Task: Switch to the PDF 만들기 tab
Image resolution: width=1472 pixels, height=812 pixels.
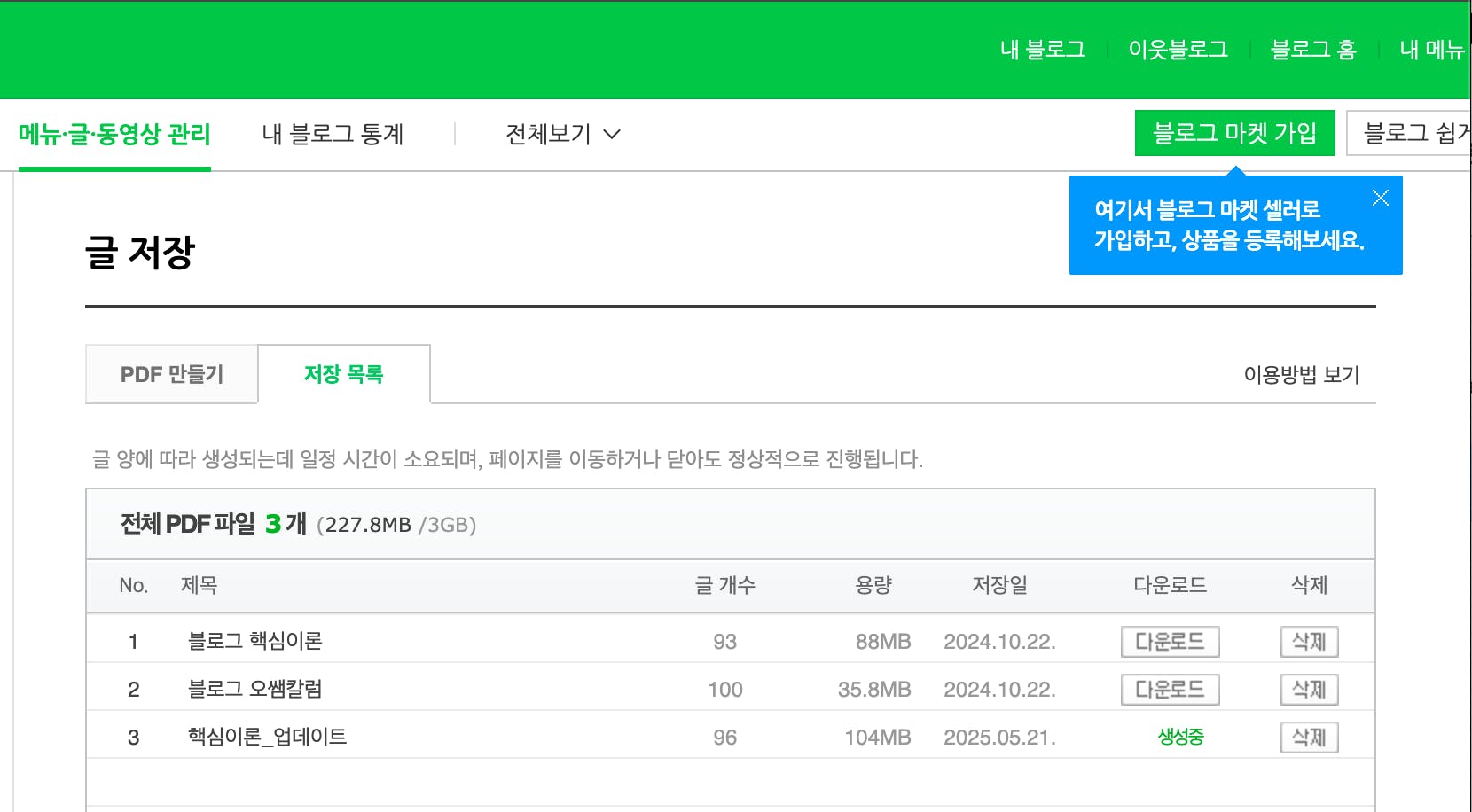Action: tap(172, 374)
